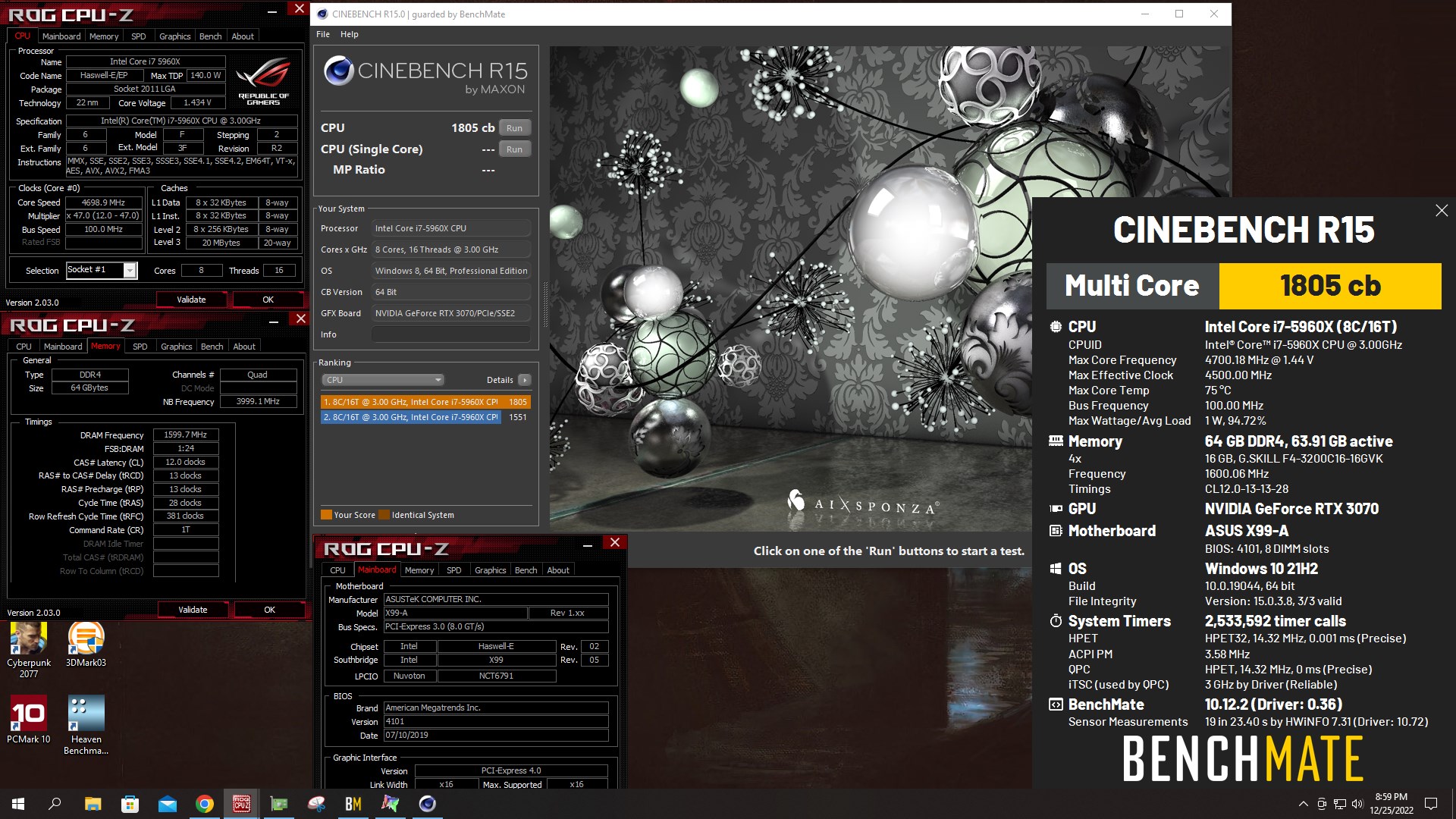The image size is (1456, 819).
Task: Open the network tray icon
Action: [x=1340, y=804]
